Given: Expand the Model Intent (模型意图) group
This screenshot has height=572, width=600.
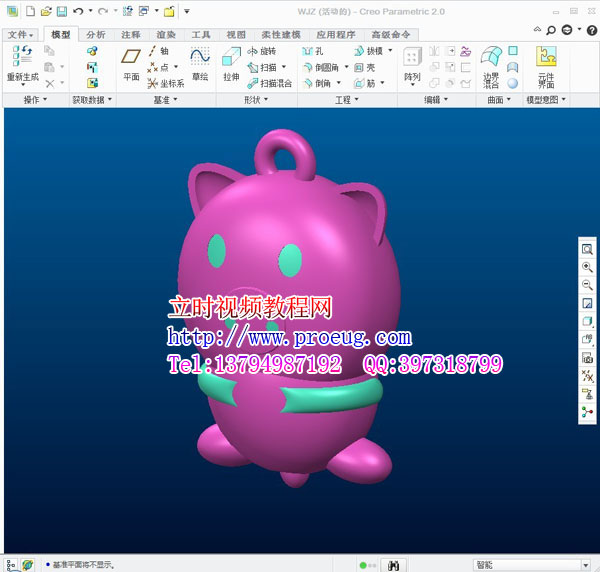Looking at the screenshot, I should point(546,100).
